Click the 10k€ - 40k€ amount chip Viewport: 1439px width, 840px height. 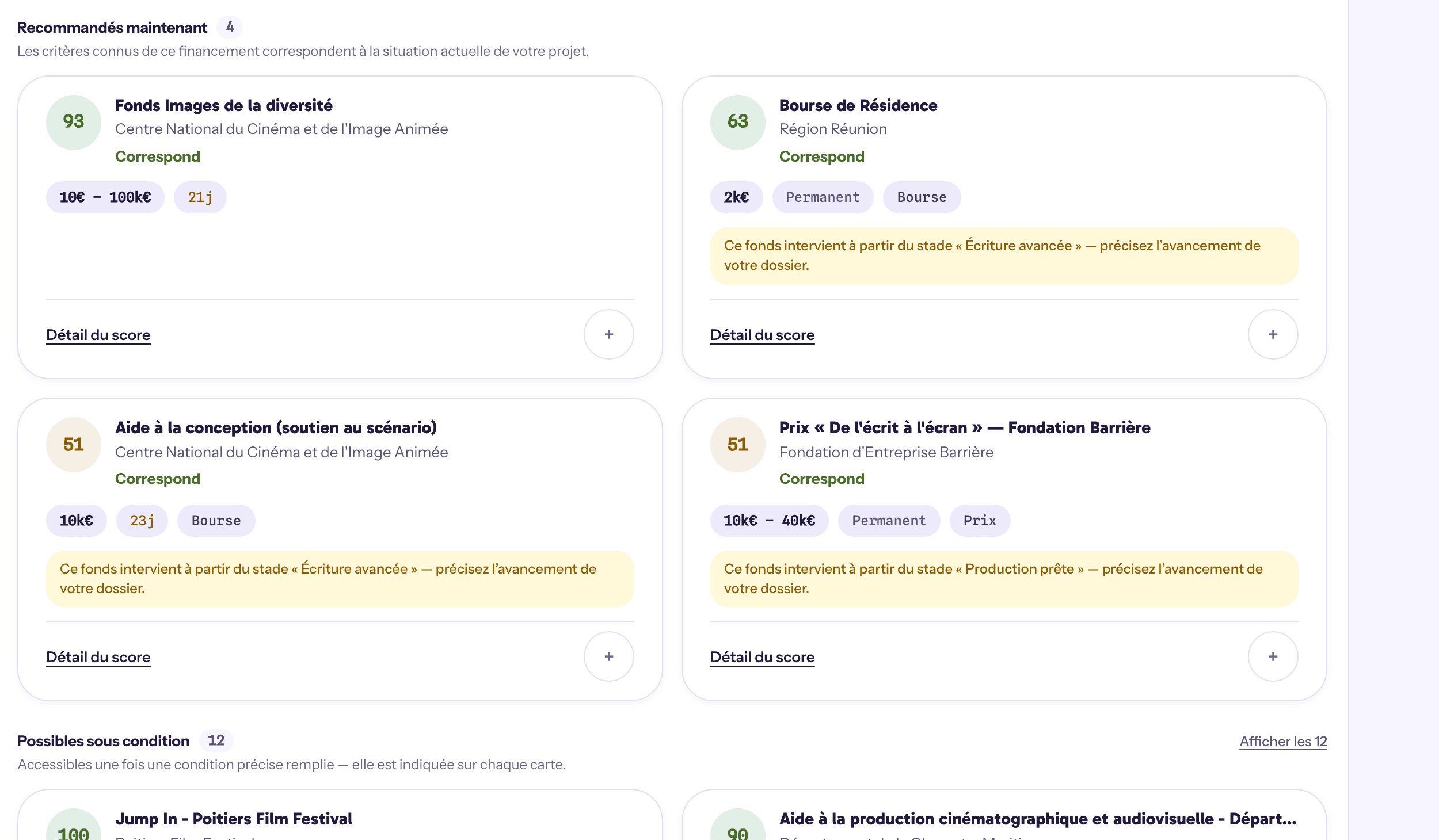[770, 521]
